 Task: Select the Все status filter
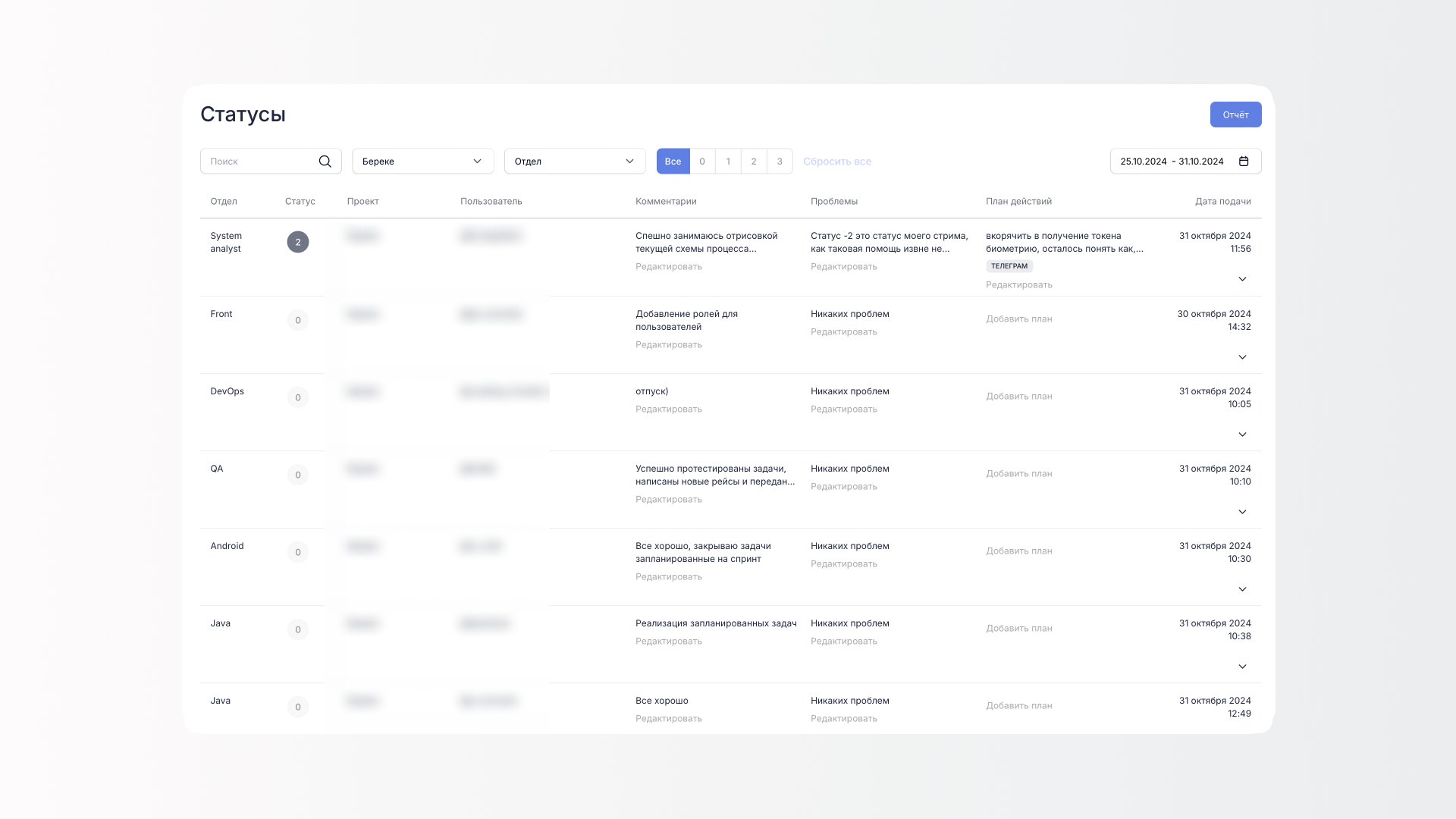point(673,162)
